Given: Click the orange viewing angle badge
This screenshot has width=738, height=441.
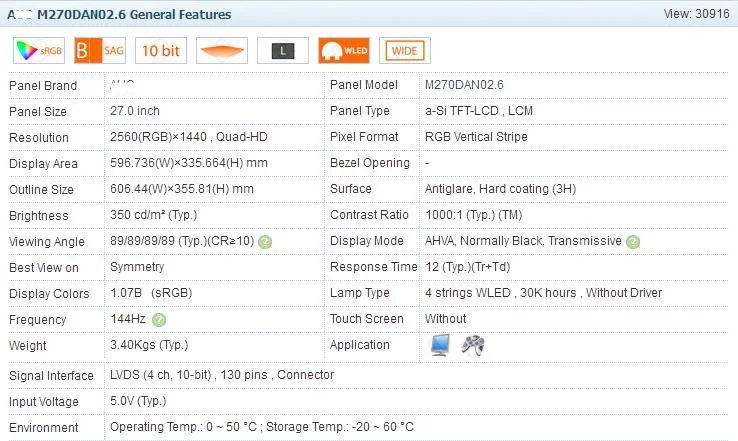Looking at the screenshot, I should point(221,50).
